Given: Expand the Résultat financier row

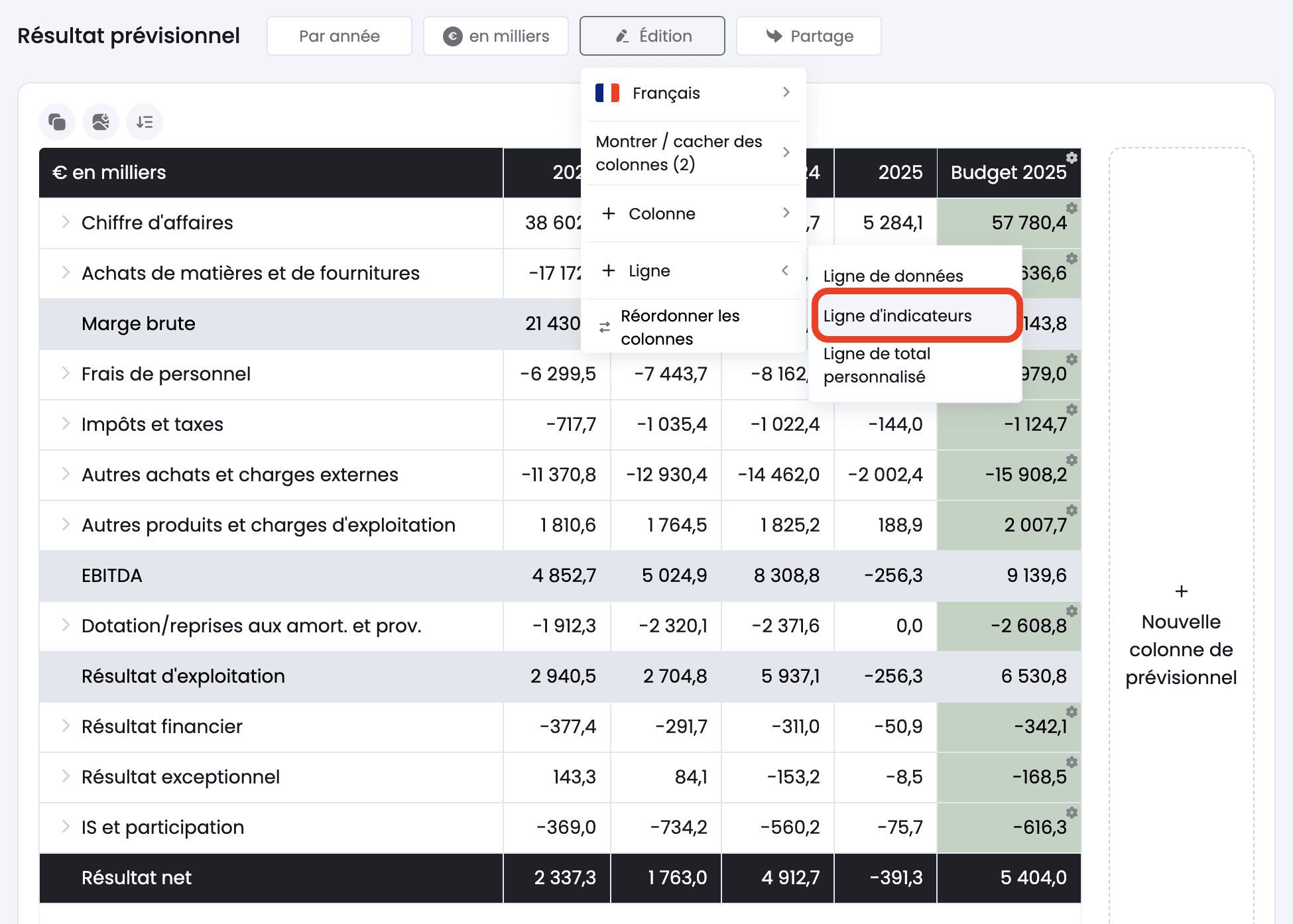Looking at the screenshot, I should pyautogui.click(x=66, y=726).
